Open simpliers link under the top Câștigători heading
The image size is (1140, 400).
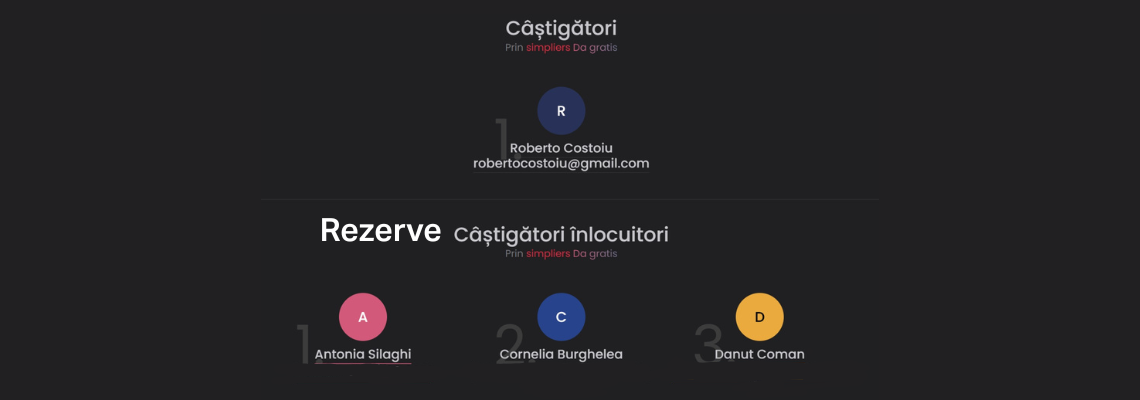coord(548,47)
